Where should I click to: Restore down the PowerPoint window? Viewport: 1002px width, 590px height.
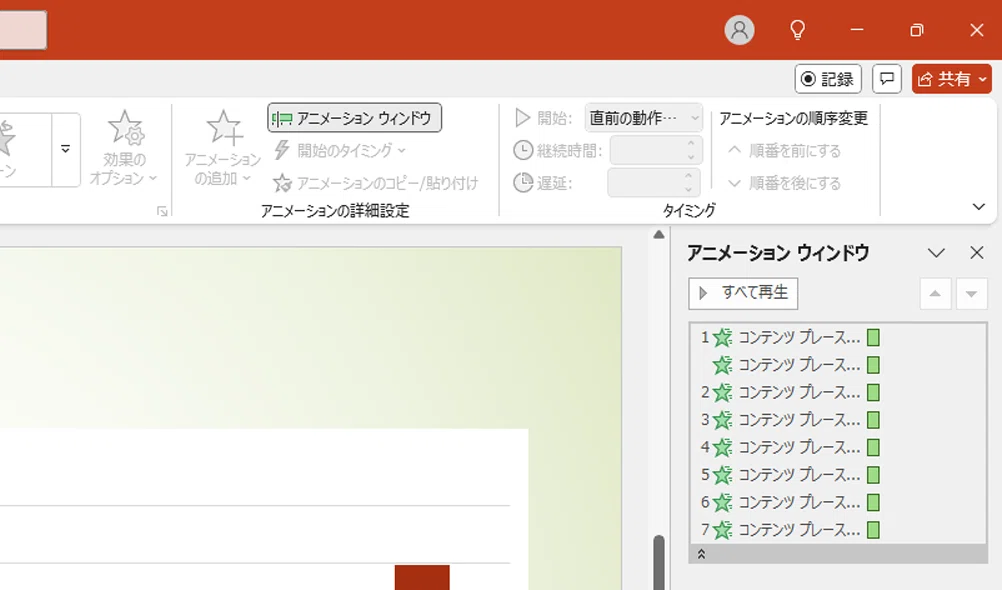click(917, 30)
